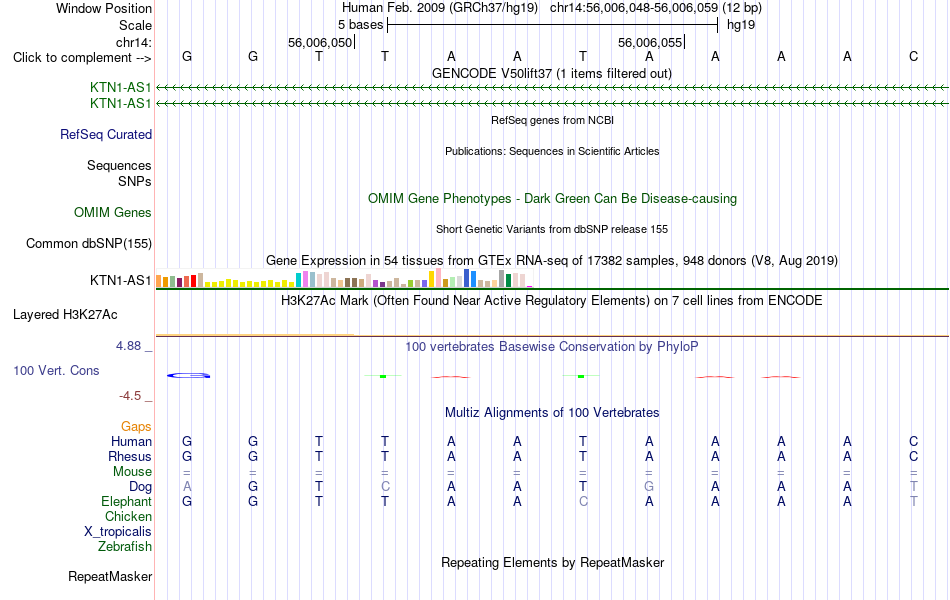Click the 4.88 upper PhyloP scale value
The image size is (950, 600).
128,345
